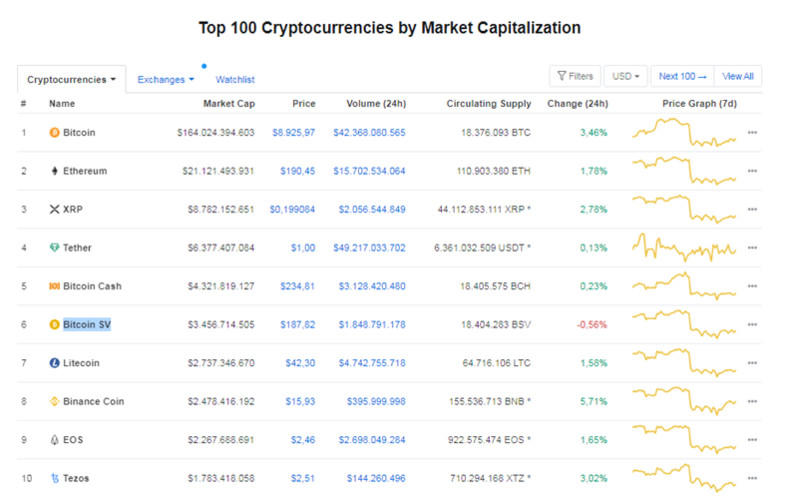Expand the Exchanges dropdown
Image resolution: width=798 pixels, height=496 pixels.
pyautogui.click(x=166, y=79)
